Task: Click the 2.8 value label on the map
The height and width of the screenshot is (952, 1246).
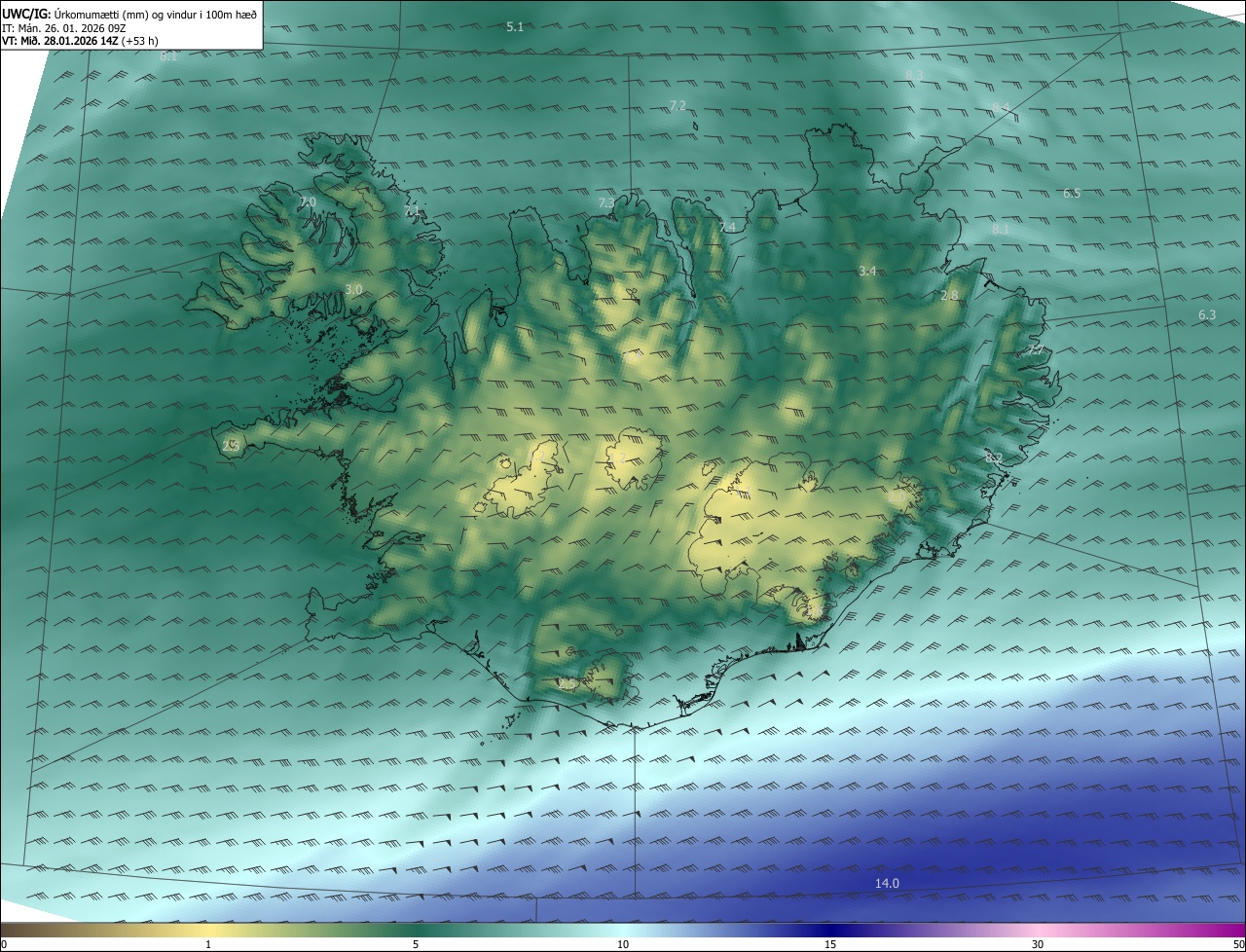Action: click(949, 296)
